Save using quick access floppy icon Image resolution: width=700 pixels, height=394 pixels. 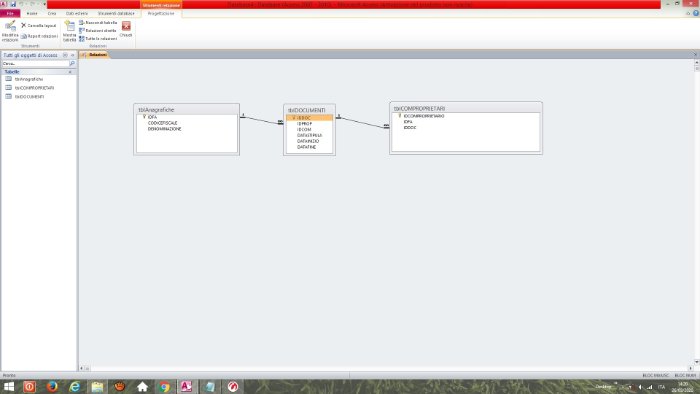coord(13,4)
